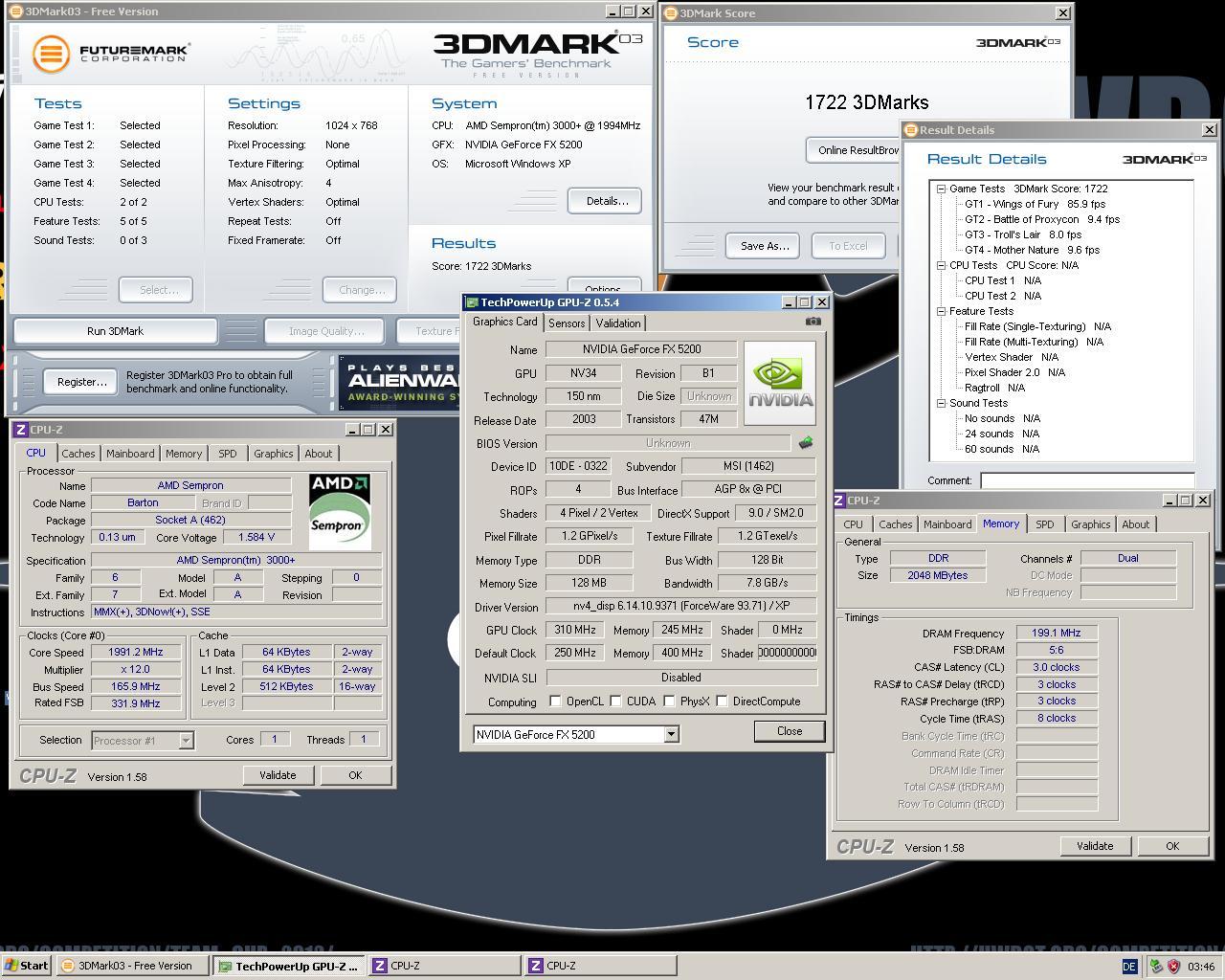The image size is (1225, 980).
Task: Switch to TechPowerUp GPU-Z taskbar button
Action: click(289, 966)
